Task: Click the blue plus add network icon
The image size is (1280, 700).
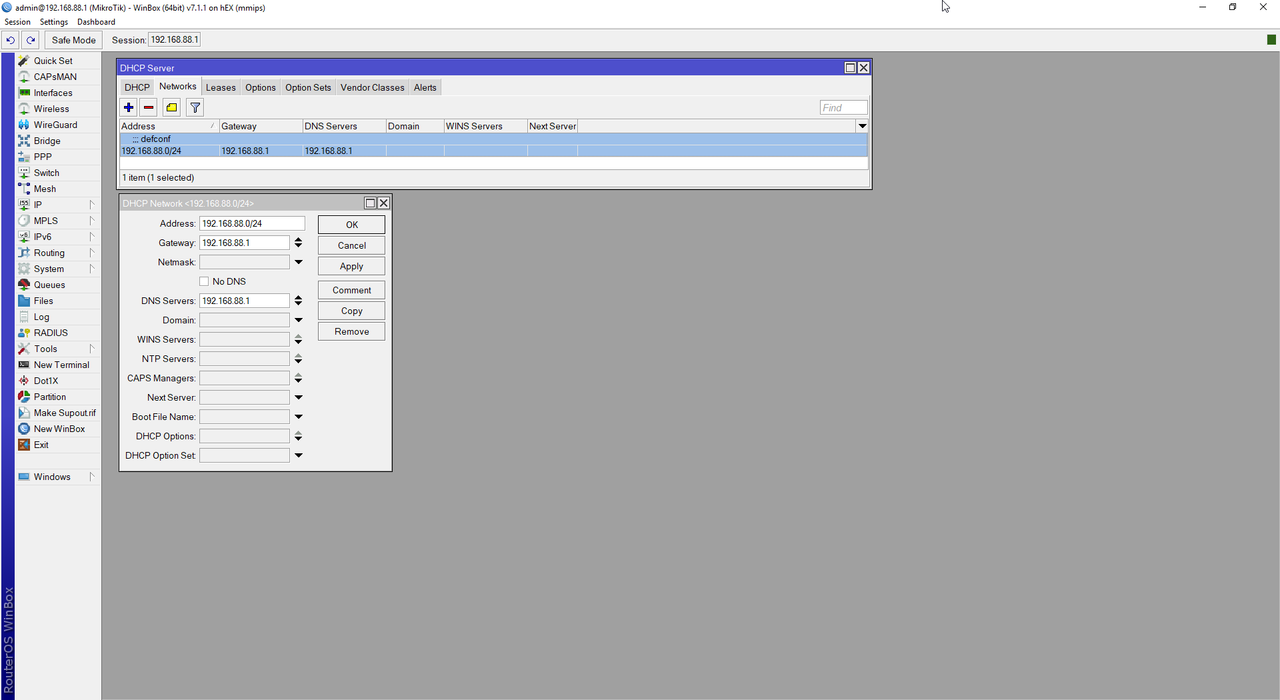Action: pos(128,107)
